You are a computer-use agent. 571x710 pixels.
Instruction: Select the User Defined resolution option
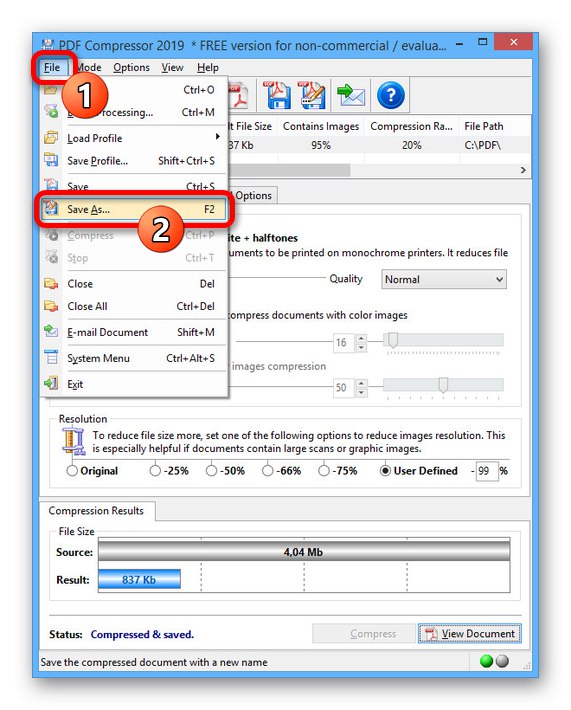pyautogui.click(x=385, y=471)
